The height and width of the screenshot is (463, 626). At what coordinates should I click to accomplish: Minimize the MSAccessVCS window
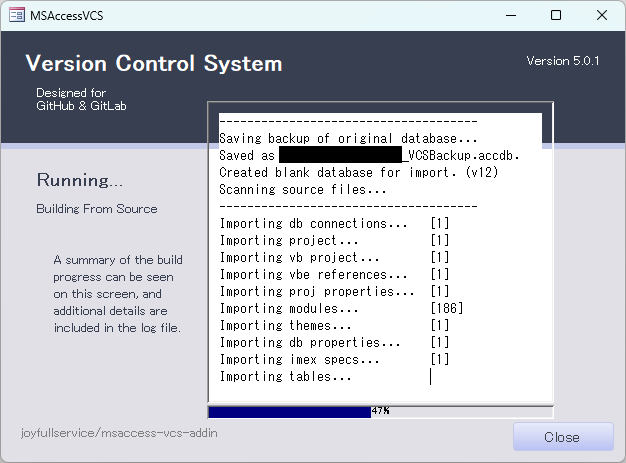[511, 16]
